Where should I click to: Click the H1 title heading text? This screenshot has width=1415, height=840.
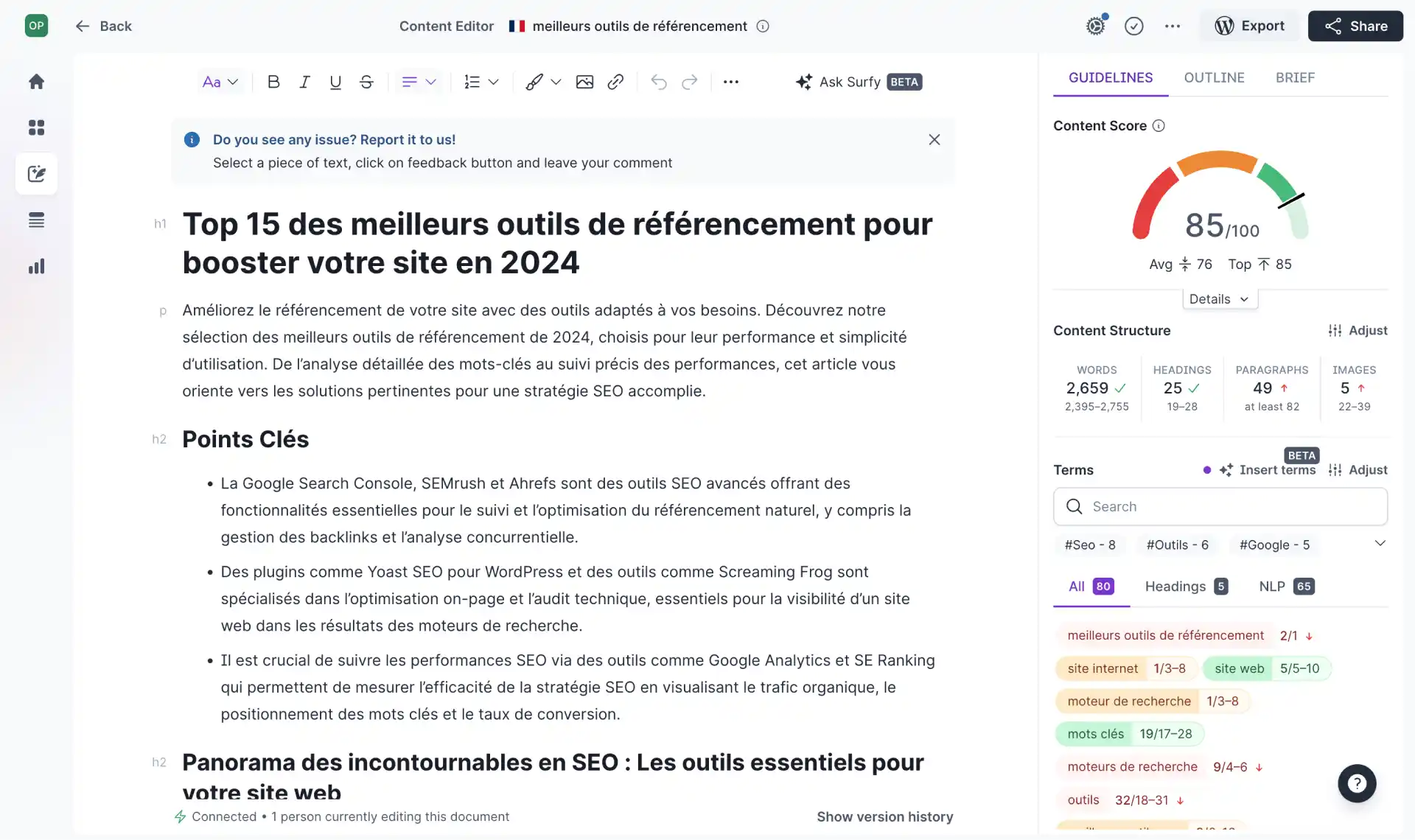pos(558,243)
